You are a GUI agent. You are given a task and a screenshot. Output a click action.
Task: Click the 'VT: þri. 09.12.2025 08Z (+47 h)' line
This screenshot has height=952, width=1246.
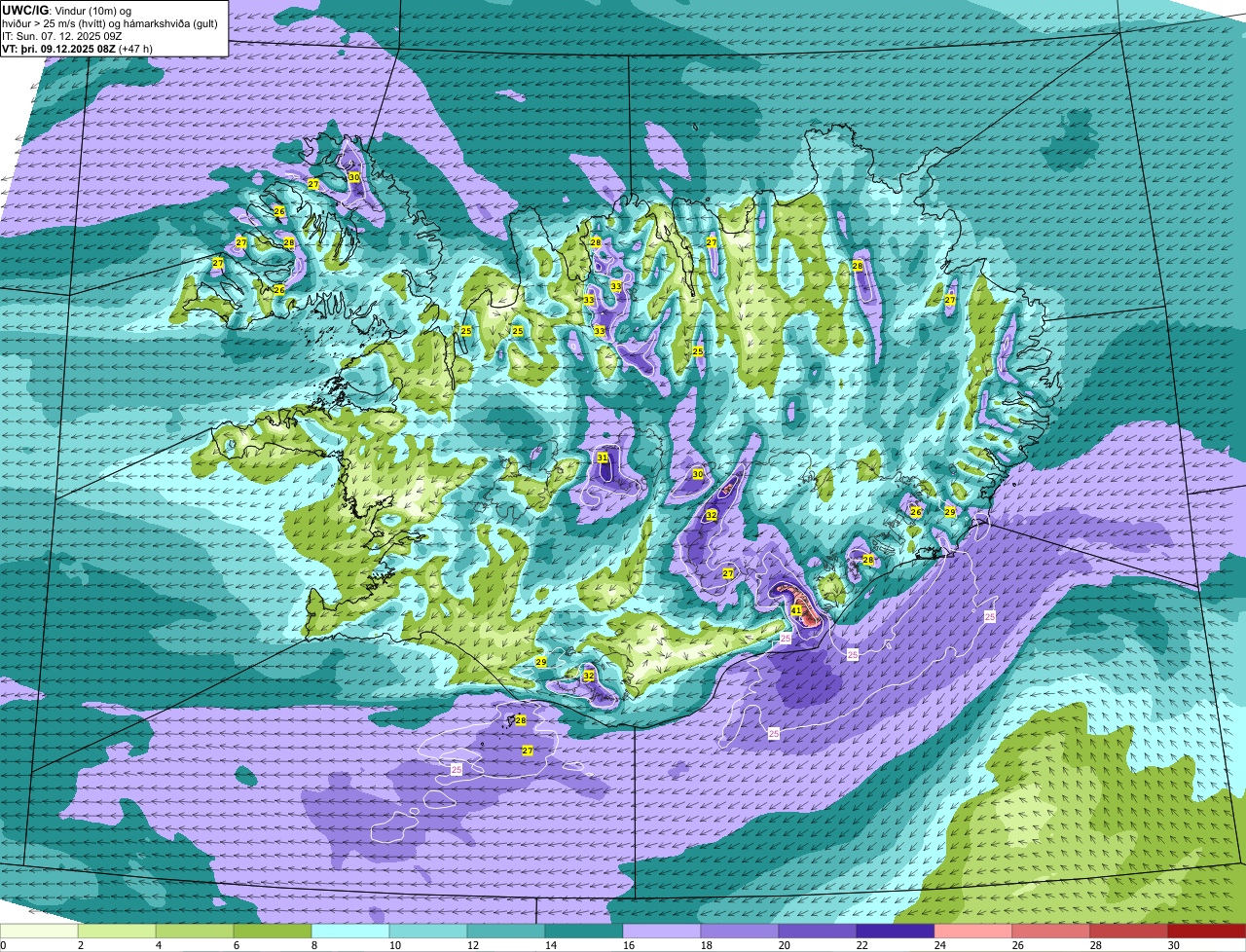click(x=78, y=49)
